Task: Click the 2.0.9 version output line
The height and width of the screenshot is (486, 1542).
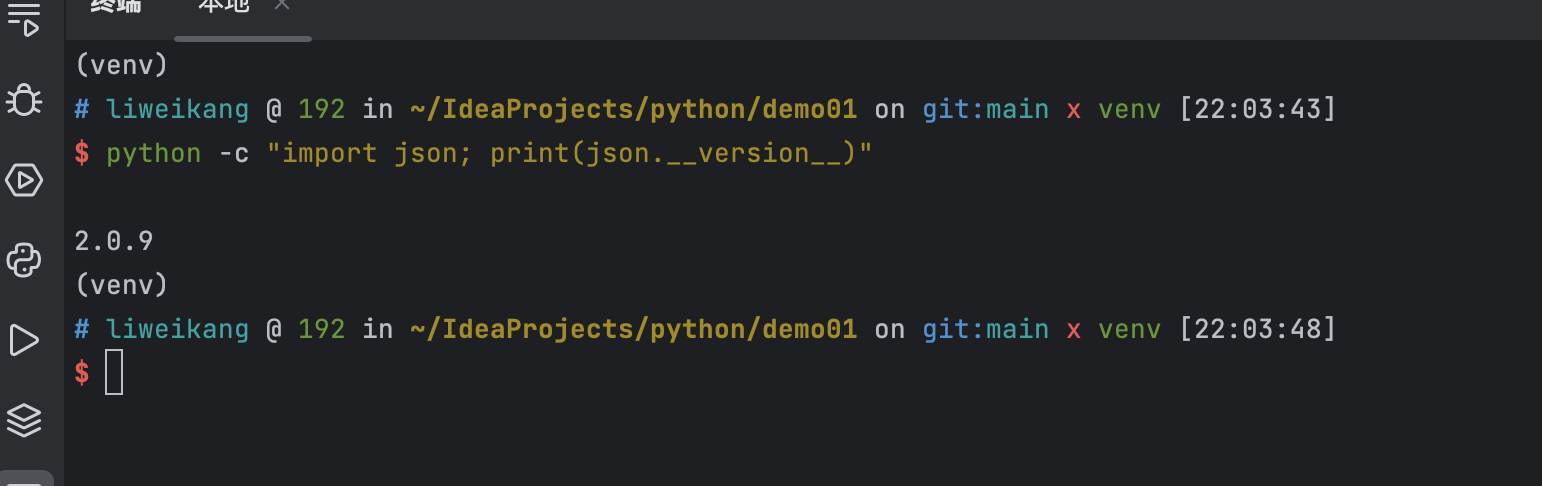Action: pyautogui.click(x=114, y=241)
